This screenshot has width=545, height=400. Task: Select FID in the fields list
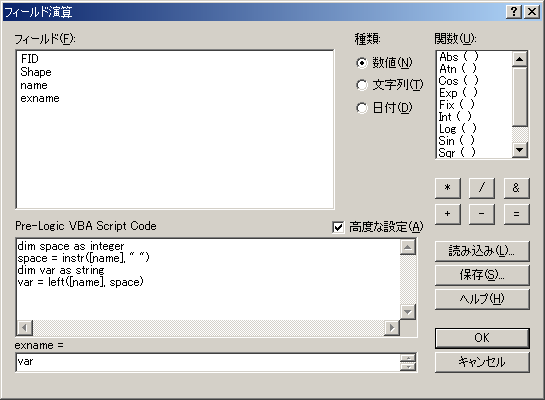tap(30, 59)
